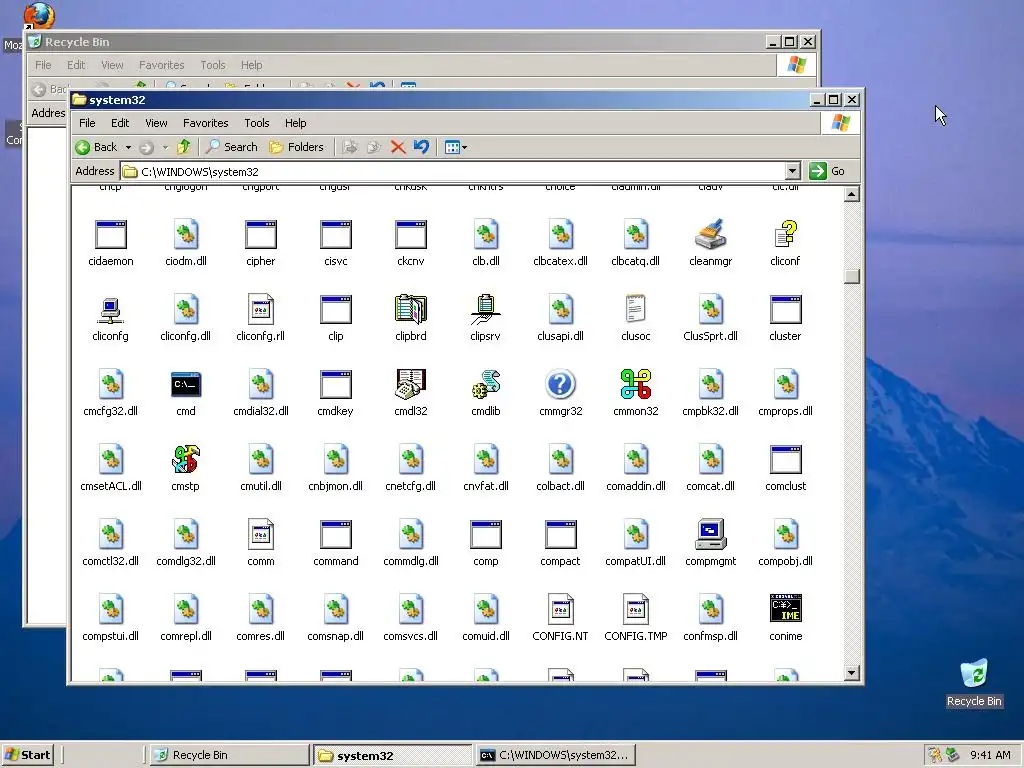This screenshot has height=768, width=1024.
Task: Click the Start button
Action: (x=27, y=755)
